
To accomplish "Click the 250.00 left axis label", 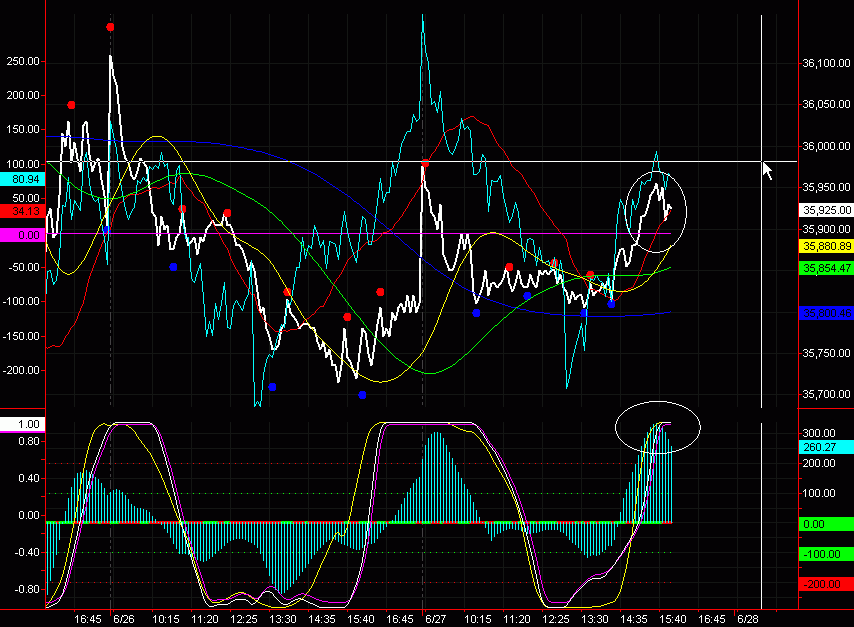I will click(x=23, y=61).
